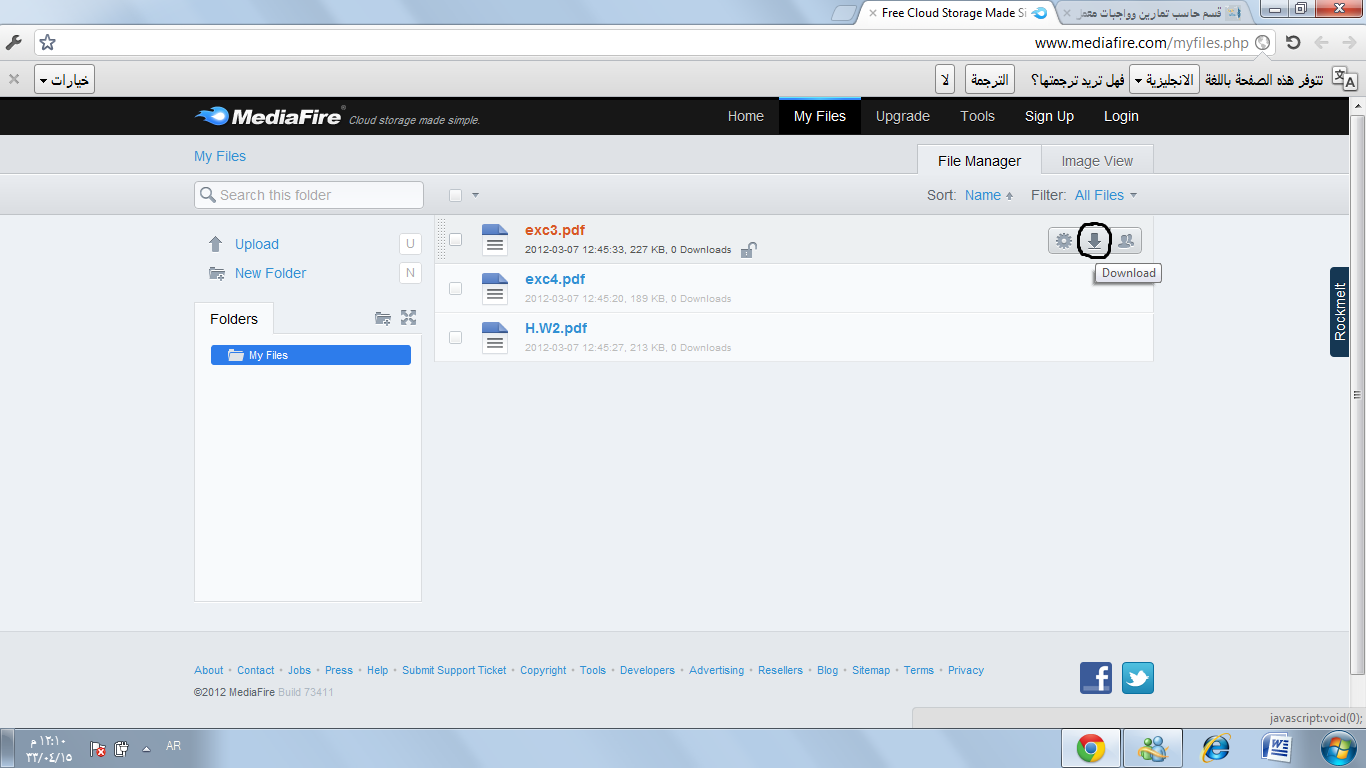Open Tools in the navigation bar

point(978,116)
